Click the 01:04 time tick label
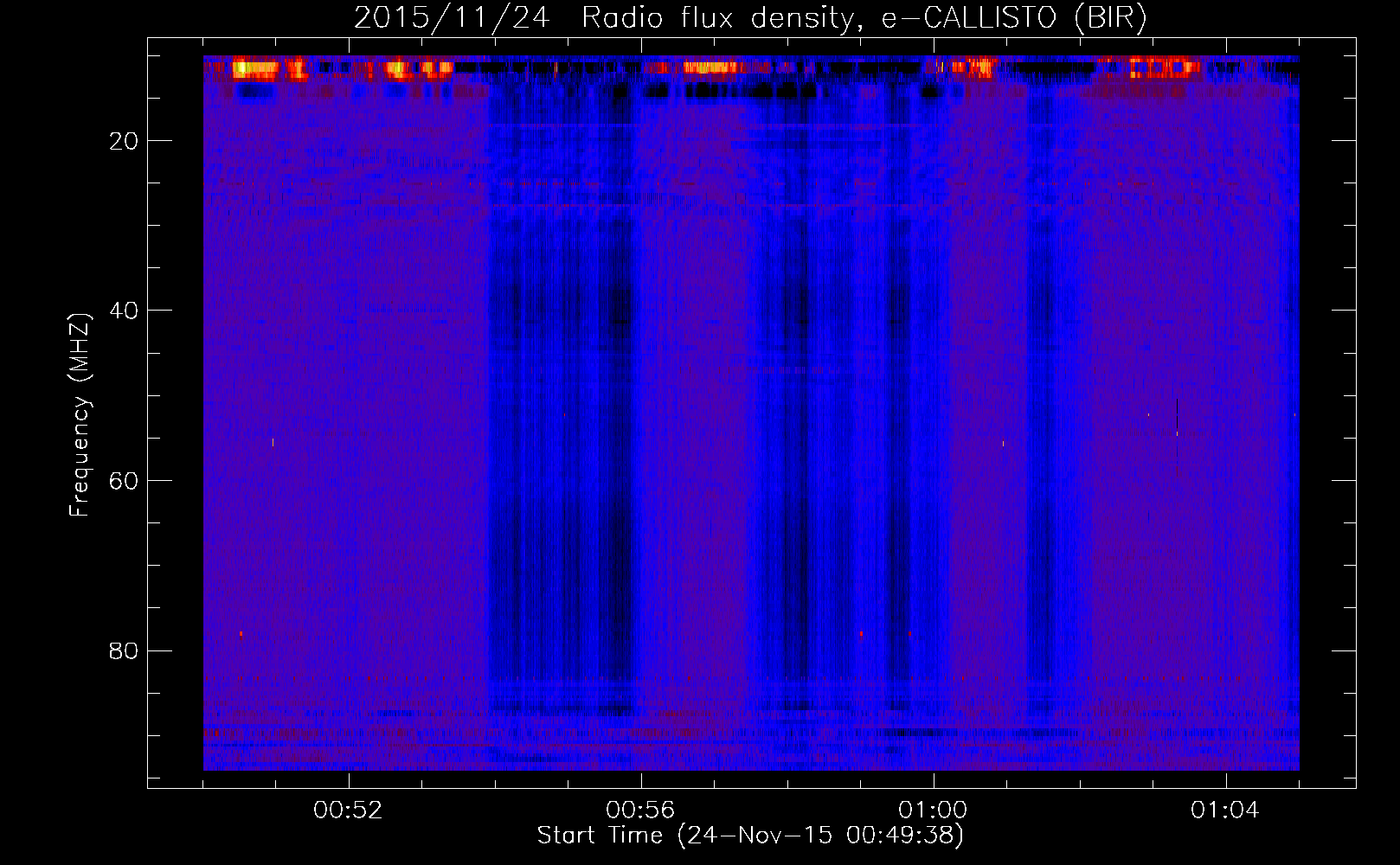 coord(1225,811)
